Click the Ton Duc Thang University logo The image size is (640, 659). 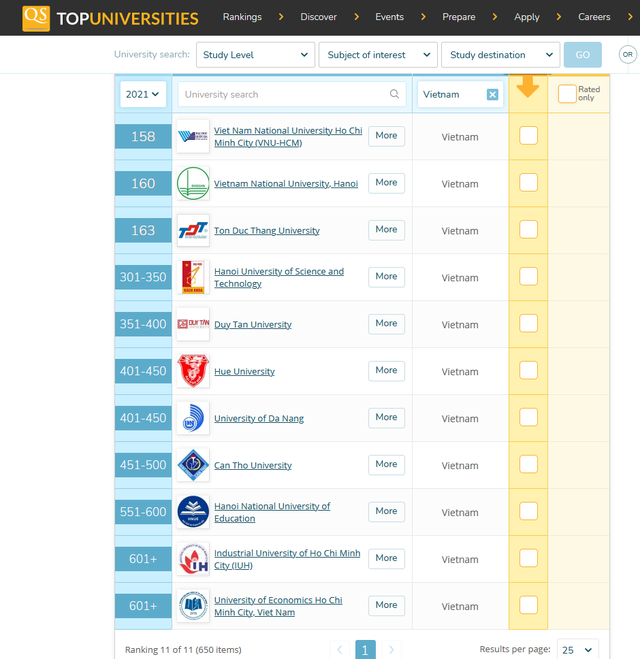point(193,231)
